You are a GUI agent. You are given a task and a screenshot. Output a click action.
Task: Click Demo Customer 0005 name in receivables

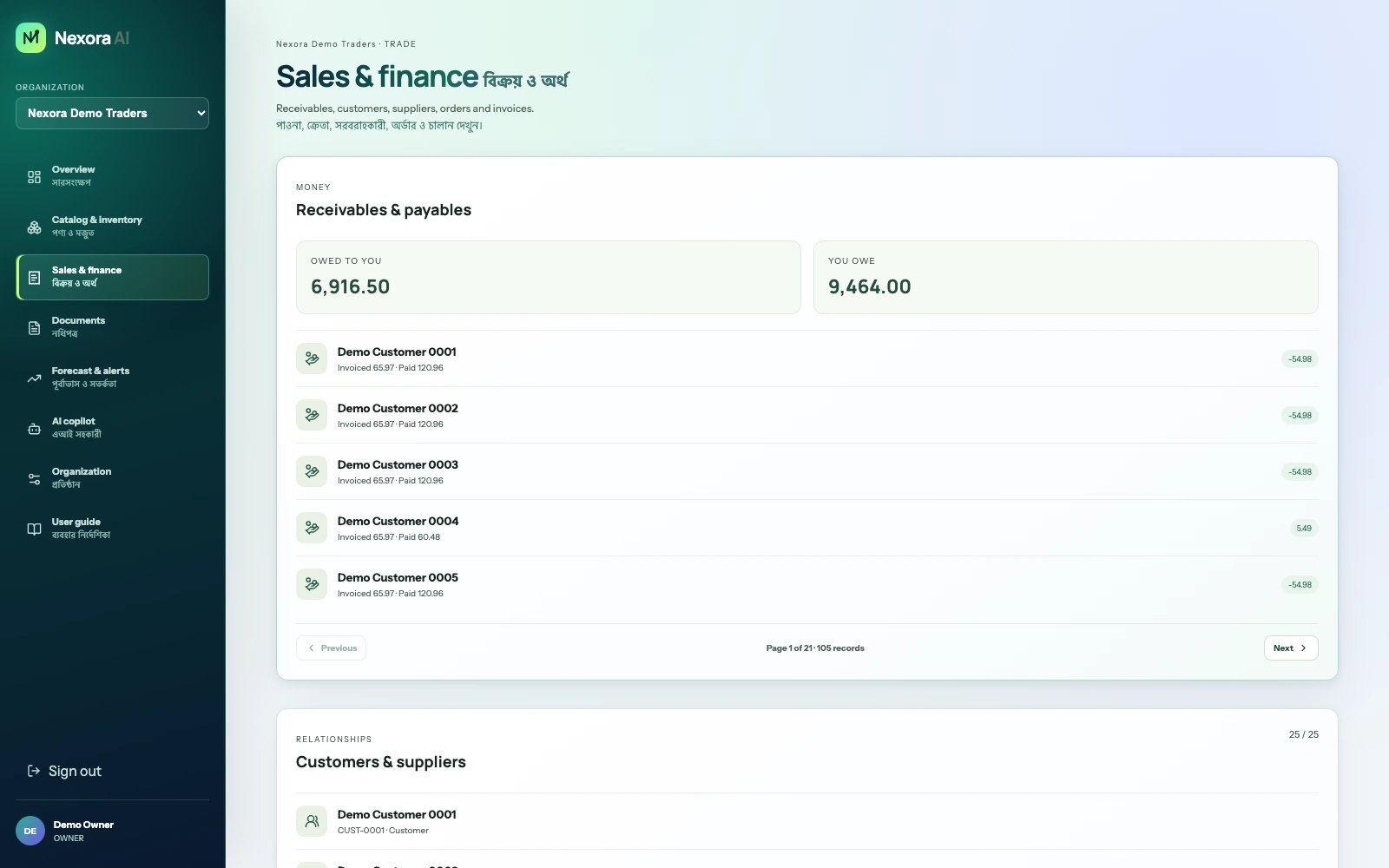click(x=398, y=577)
